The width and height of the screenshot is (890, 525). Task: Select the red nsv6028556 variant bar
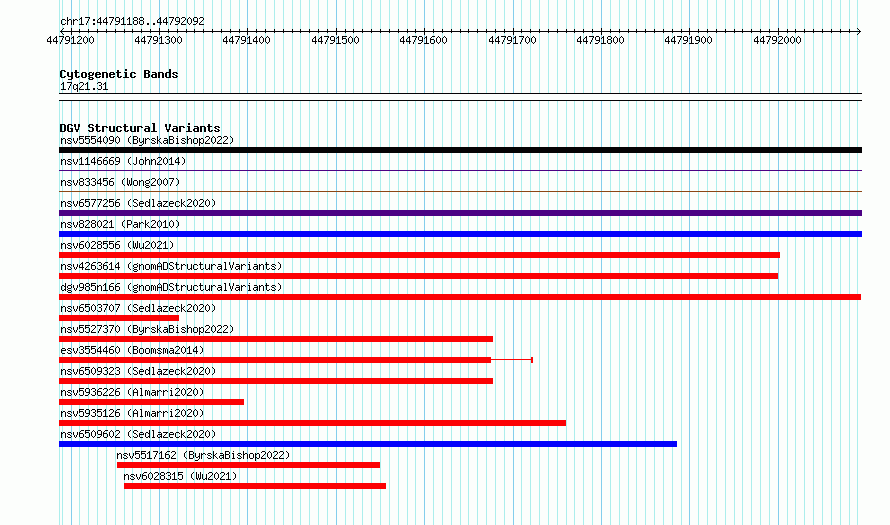point(419,255)
